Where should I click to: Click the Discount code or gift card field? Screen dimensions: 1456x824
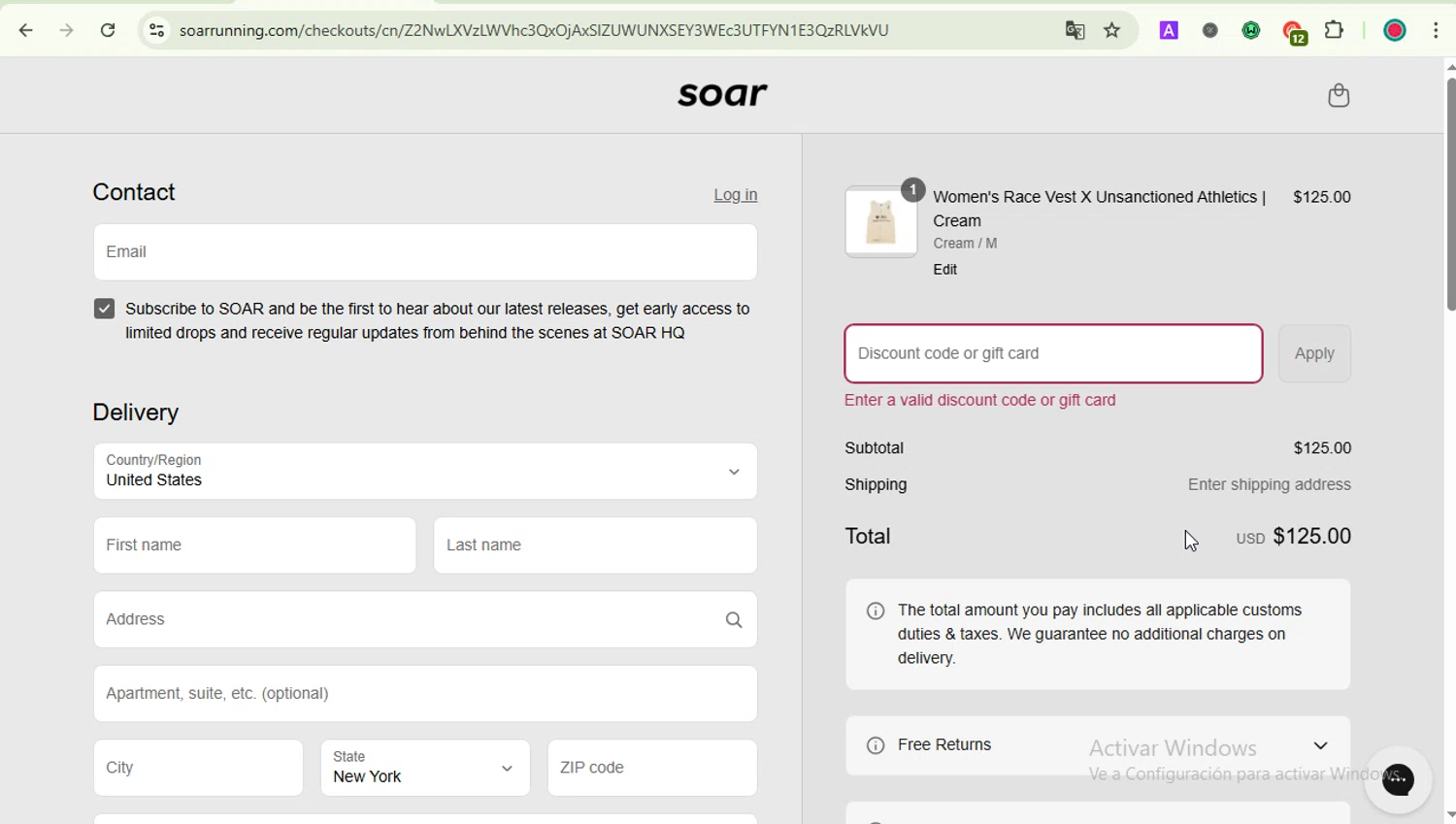(x=1053, y=353)
